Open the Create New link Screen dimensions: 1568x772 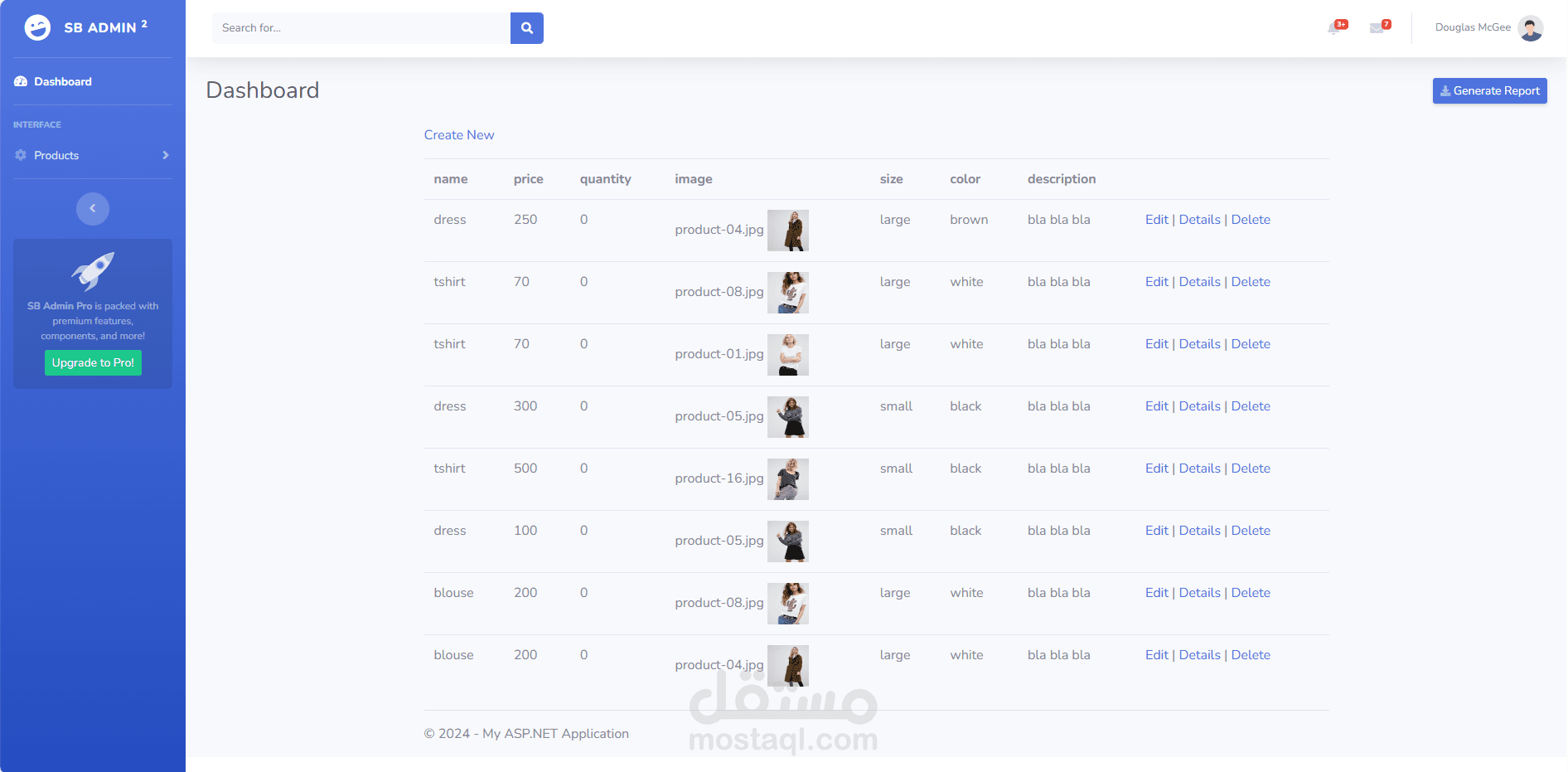[x=459, y=134]
